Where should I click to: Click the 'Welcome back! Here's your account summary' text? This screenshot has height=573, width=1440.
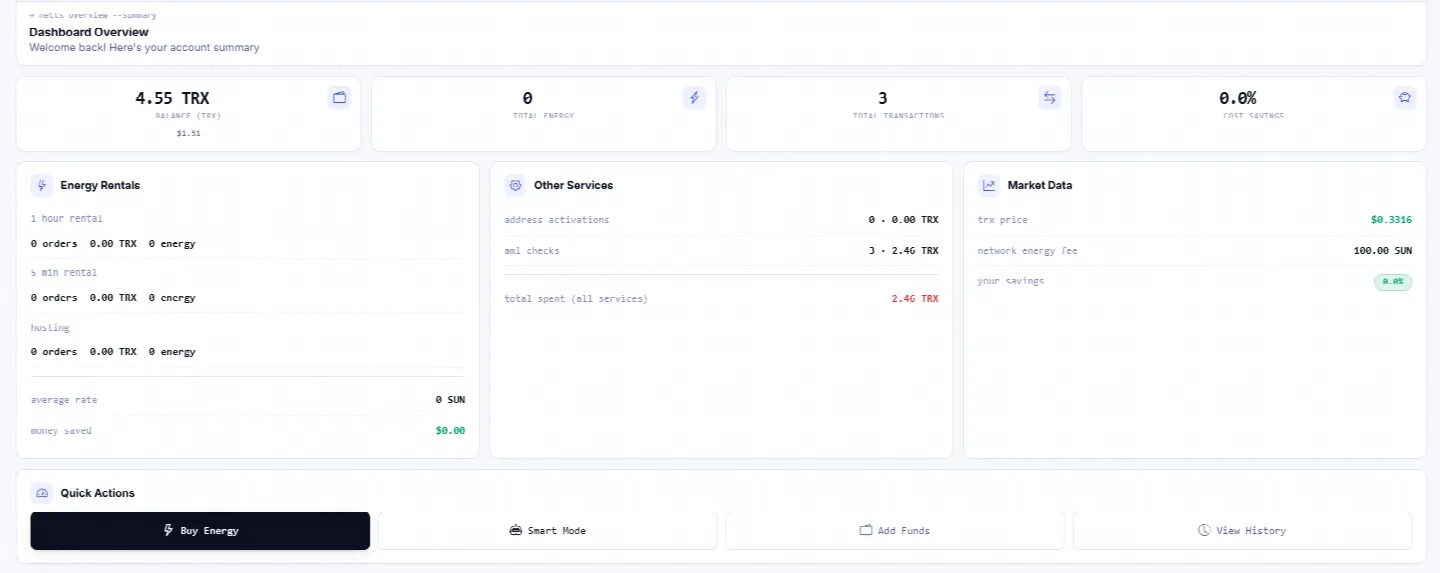click(x=144, y=48)
